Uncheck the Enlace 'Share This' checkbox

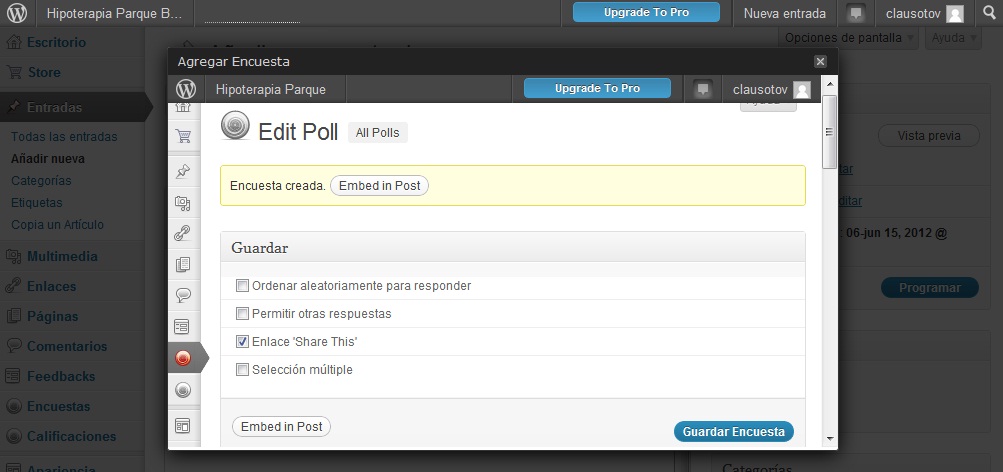click(242, 342)
